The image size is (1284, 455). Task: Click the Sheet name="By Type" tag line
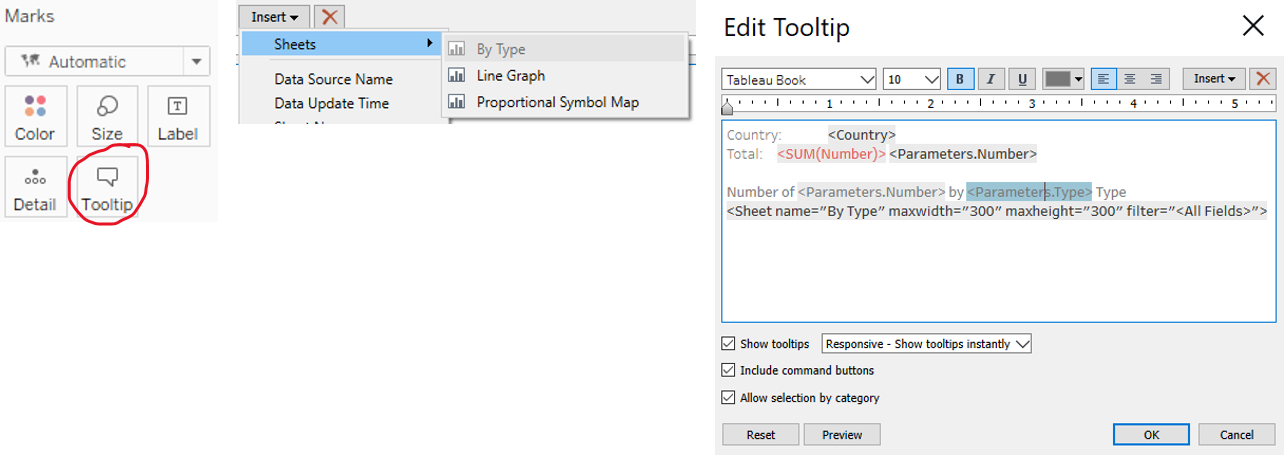[x=997, y=211]
